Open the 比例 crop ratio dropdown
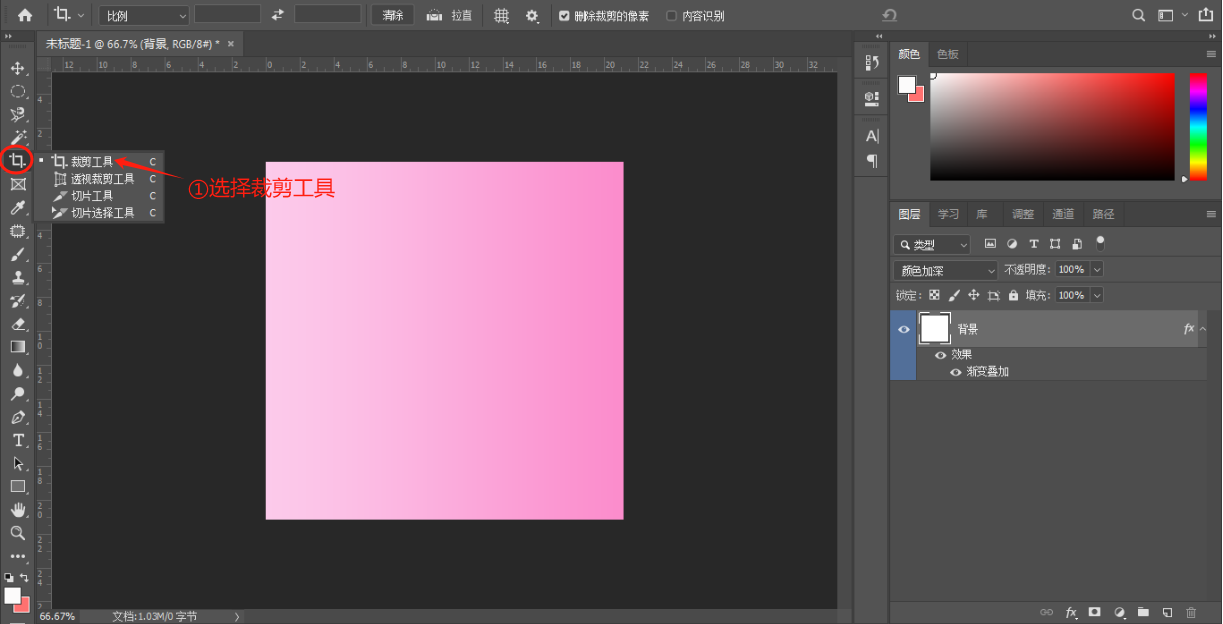 [144, 15]
